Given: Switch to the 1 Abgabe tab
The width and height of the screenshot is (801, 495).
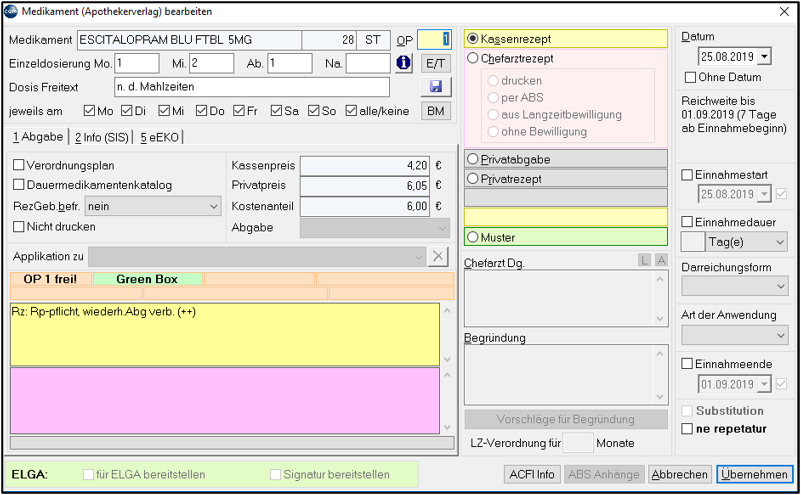Looking at the screenshot, I should pyautogui.click(x=38, y=137).
